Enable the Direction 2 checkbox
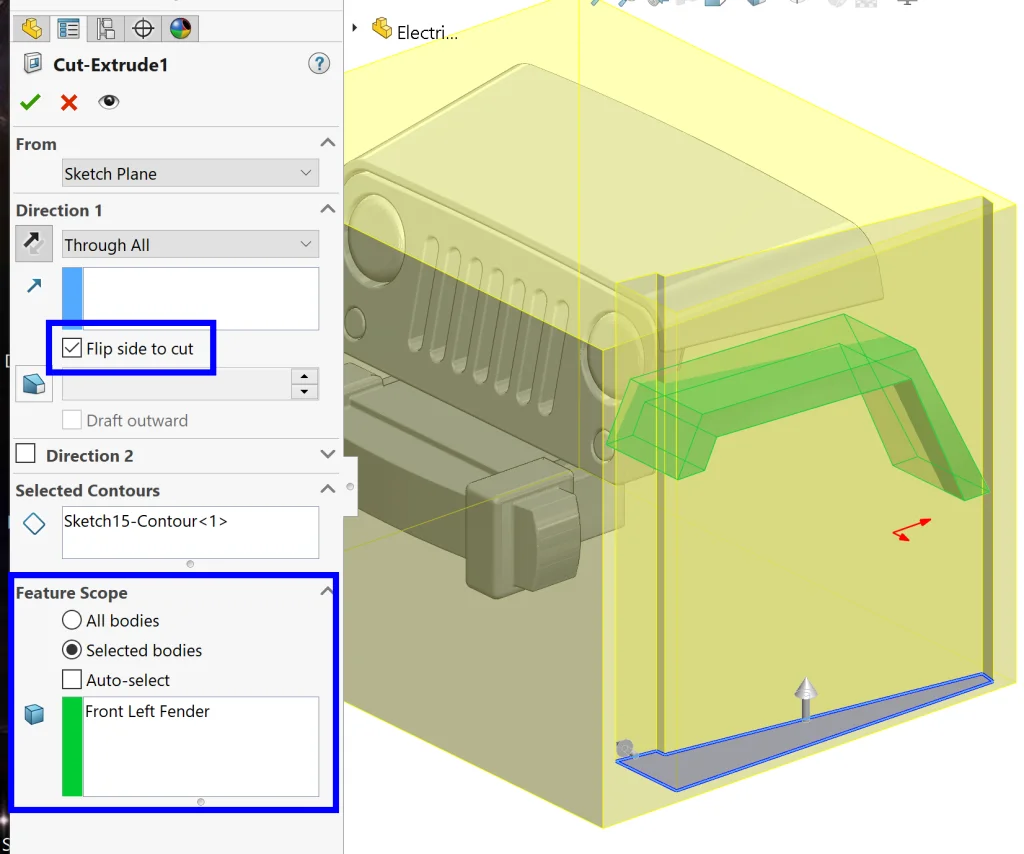 tap(26, 455)
